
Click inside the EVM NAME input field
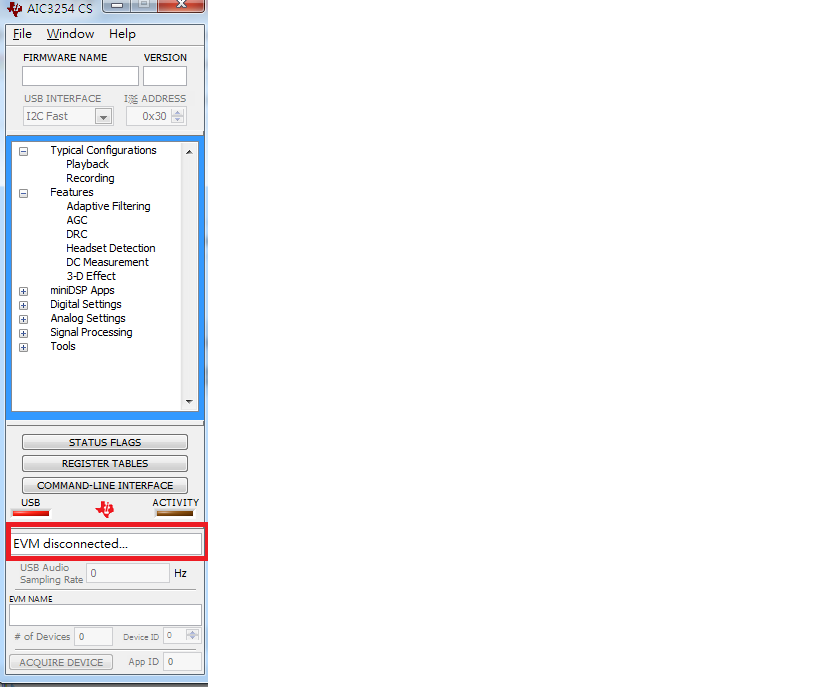[104, 613]
